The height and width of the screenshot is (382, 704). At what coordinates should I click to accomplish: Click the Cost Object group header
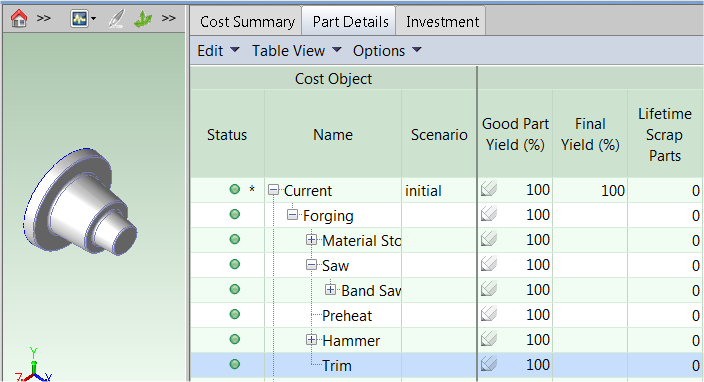pos(333,79)
